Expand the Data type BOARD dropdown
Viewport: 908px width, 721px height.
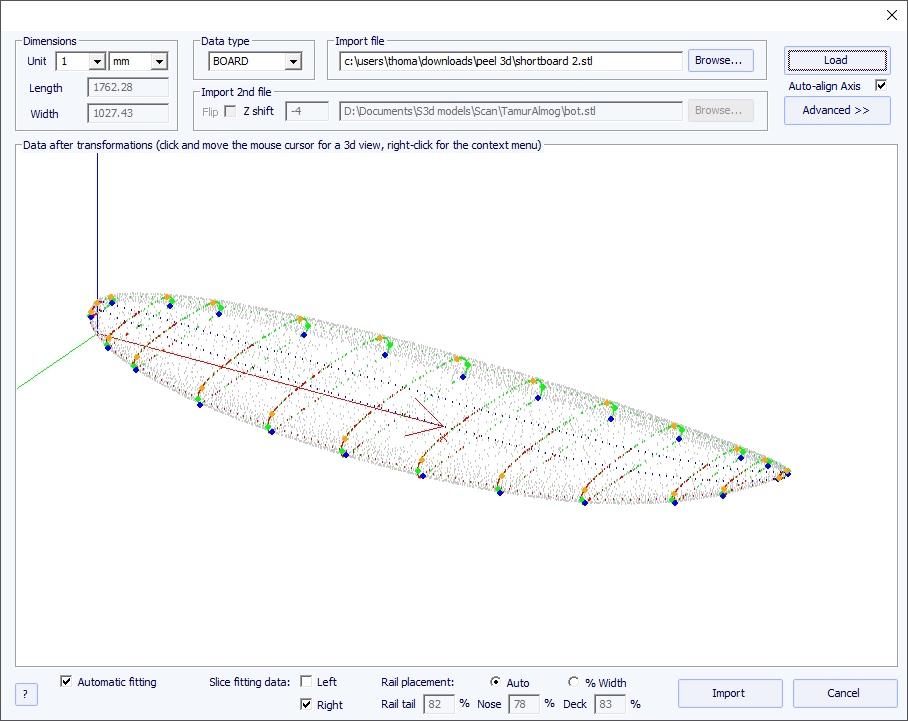pyautogui.click(x=292, y=61)
